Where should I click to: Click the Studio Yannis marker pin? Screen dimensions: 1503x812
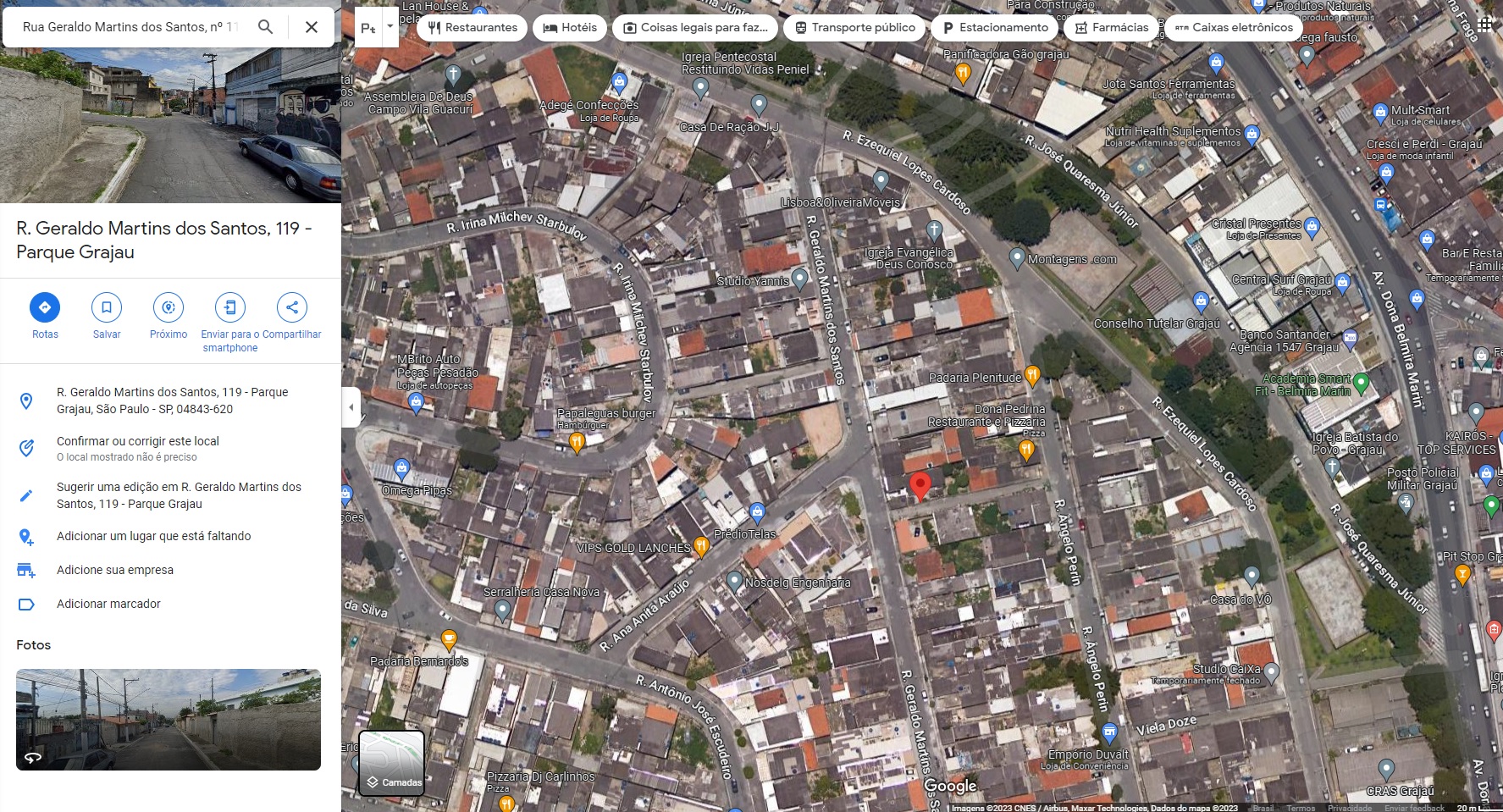coord(799,280)
